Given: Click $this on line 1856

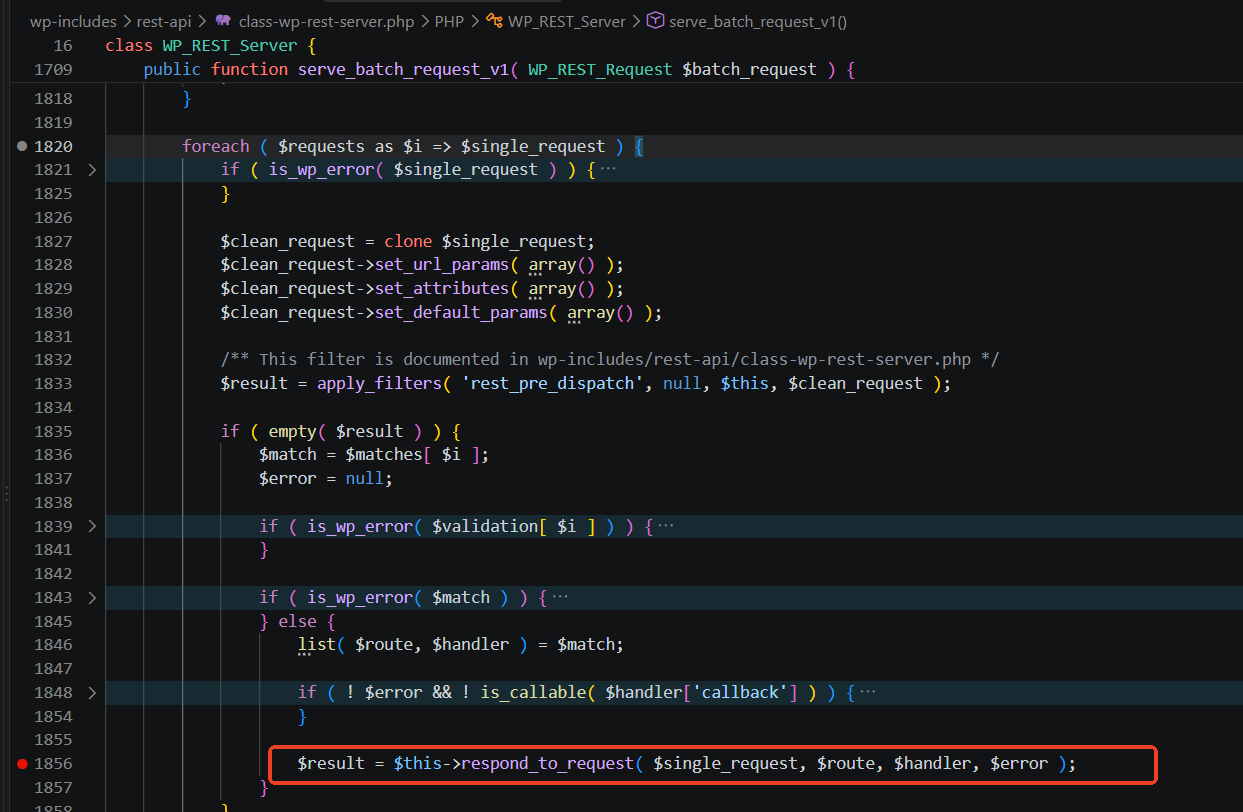Looking at the screenshot, I should click(418, 764).
